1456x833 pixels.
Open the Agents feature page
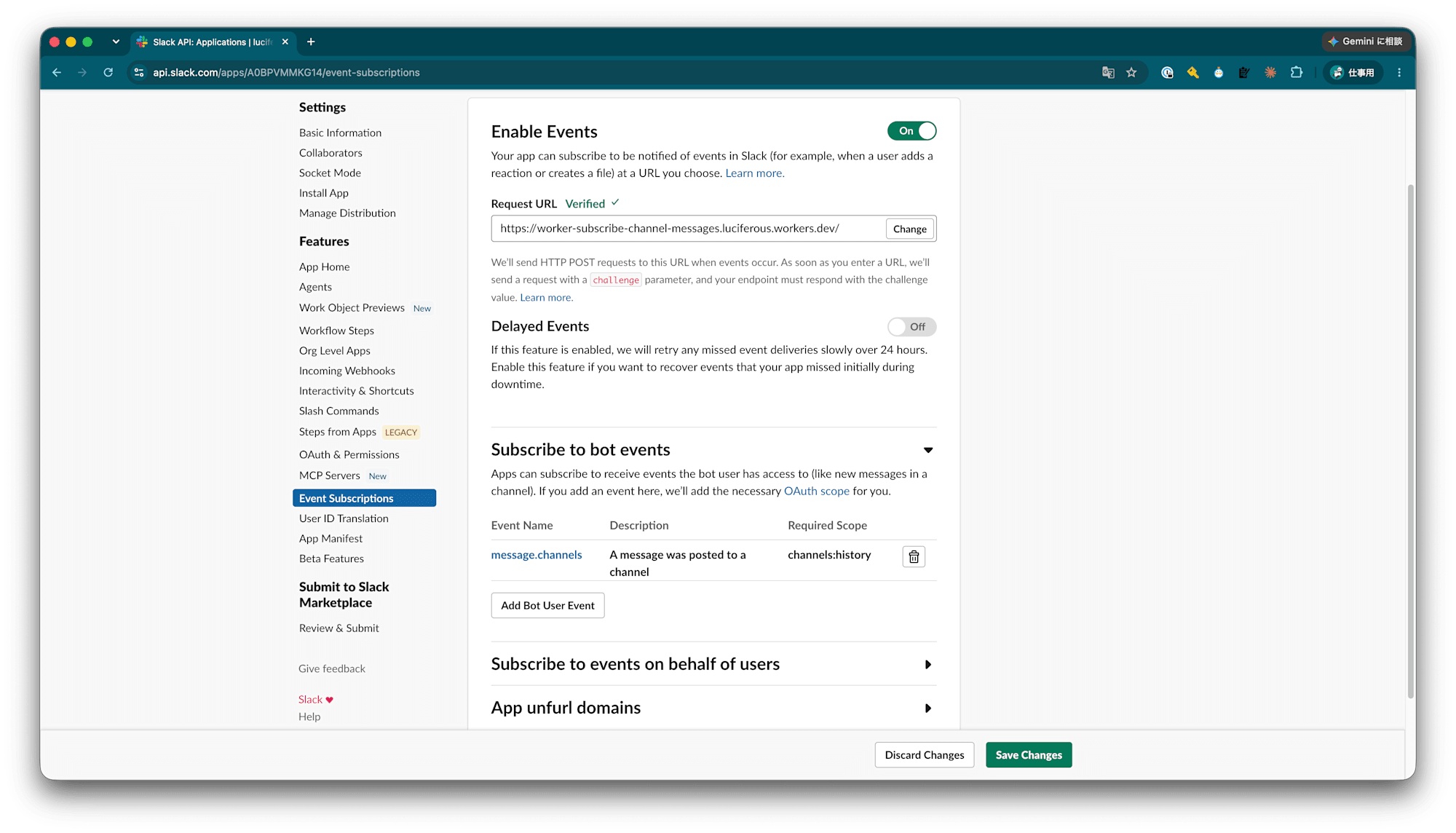[x=315, y=288]
